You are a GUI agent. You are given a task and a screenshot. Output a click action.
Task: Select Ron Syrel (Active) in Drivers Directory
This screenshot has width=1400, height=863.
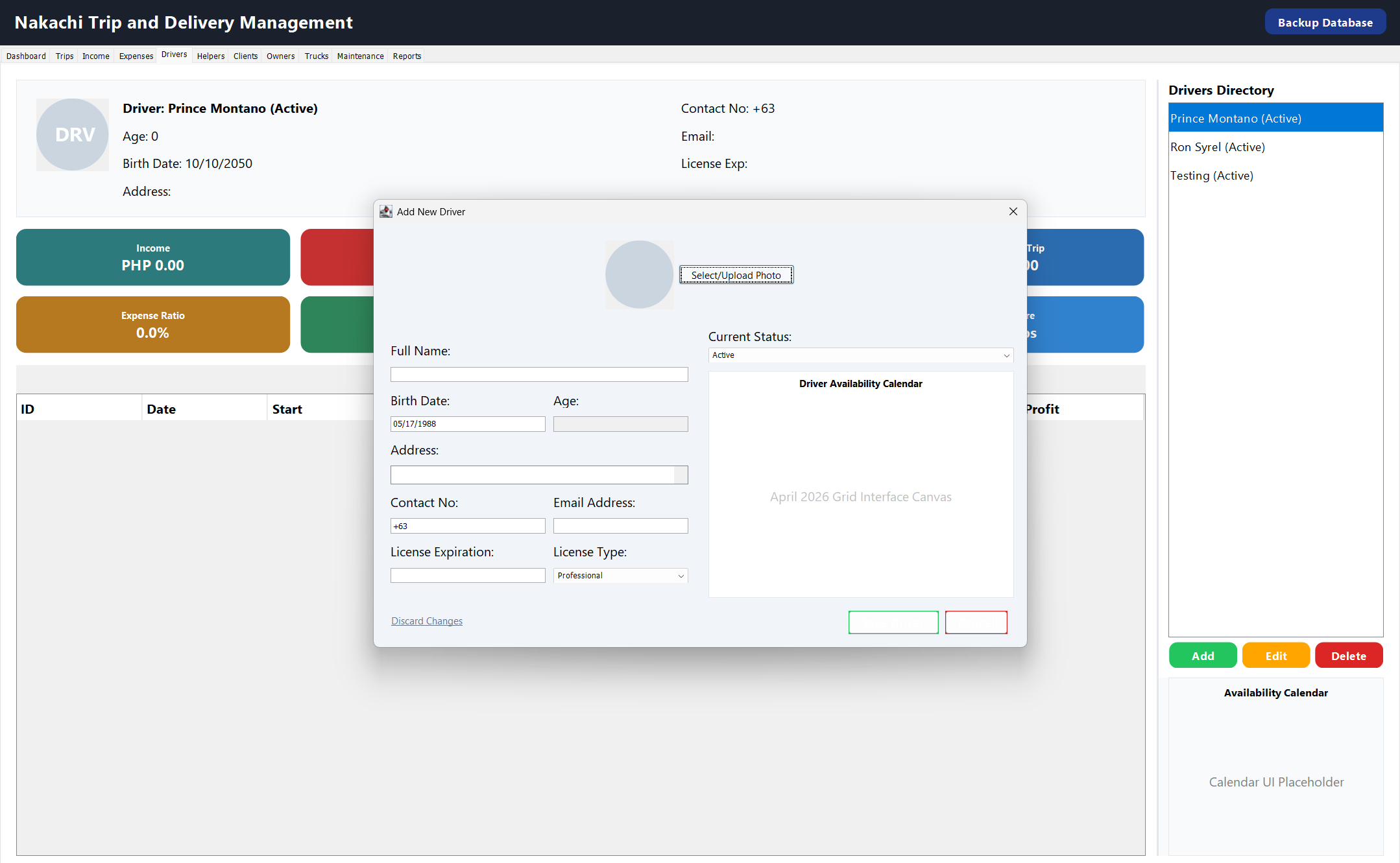coord(1275,147)
